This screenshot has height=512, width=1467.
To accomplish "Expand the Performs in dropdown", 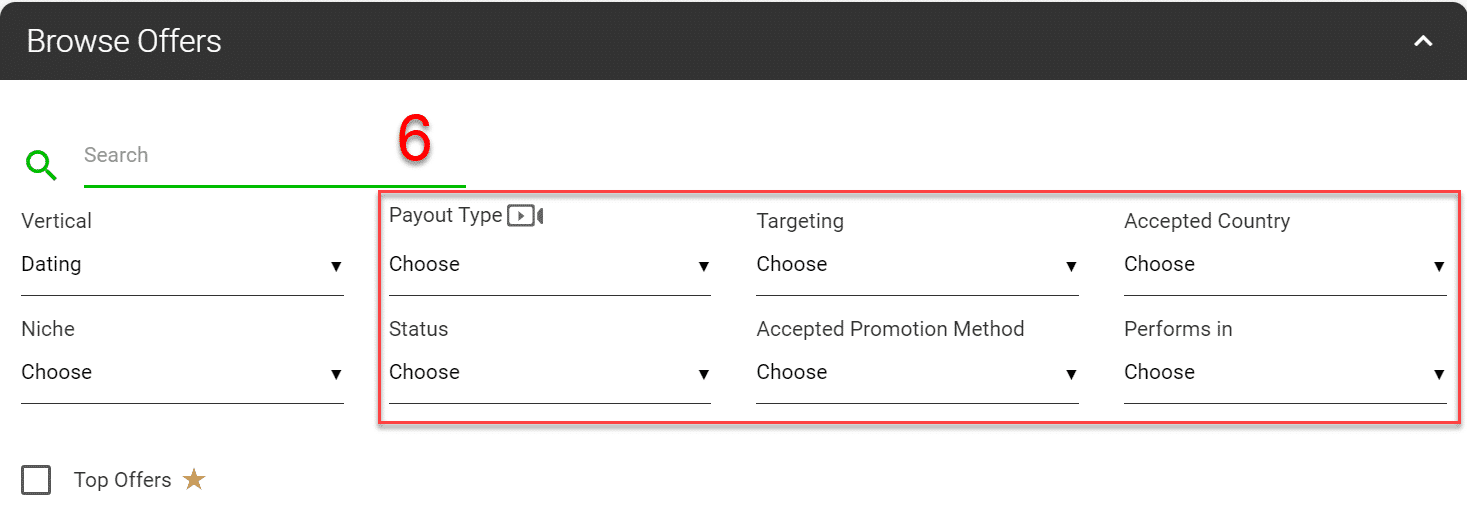I will (1284, 373).
